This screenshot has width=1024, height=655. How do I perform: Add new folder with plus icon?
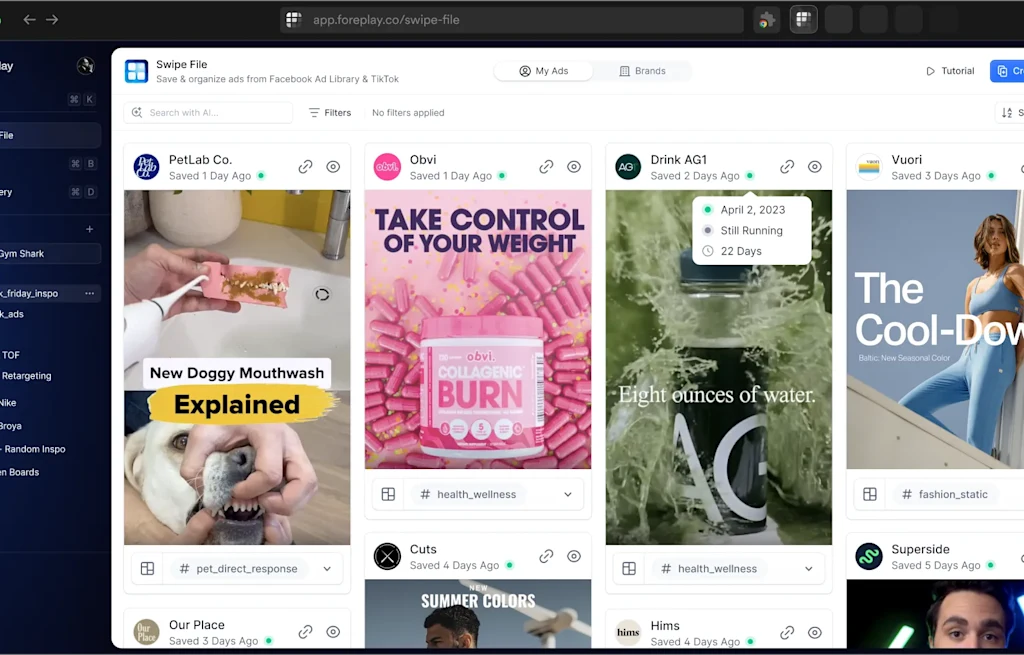[89, 229]
